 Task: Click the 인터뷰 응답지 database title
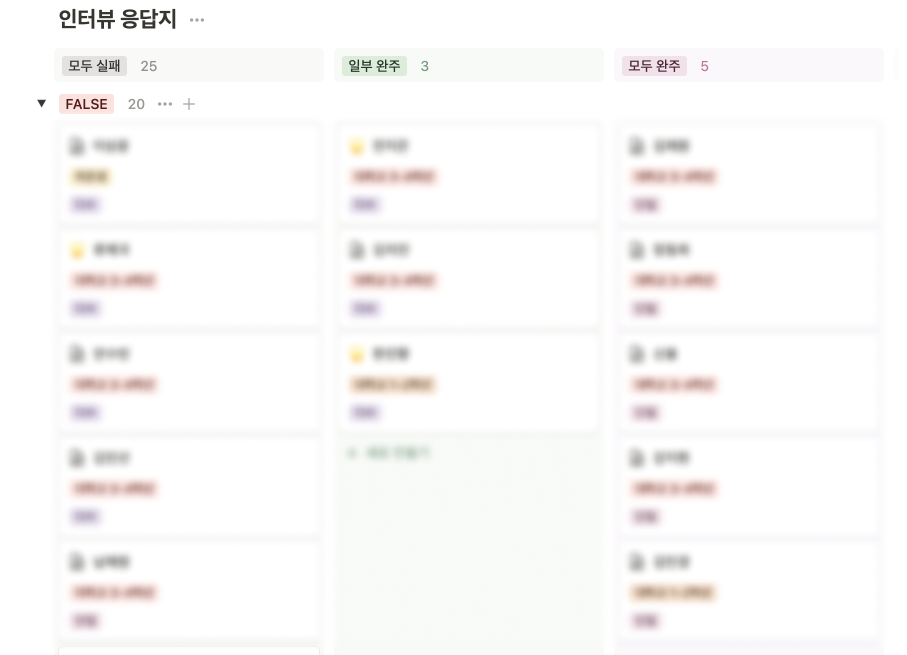coord(117,19)
